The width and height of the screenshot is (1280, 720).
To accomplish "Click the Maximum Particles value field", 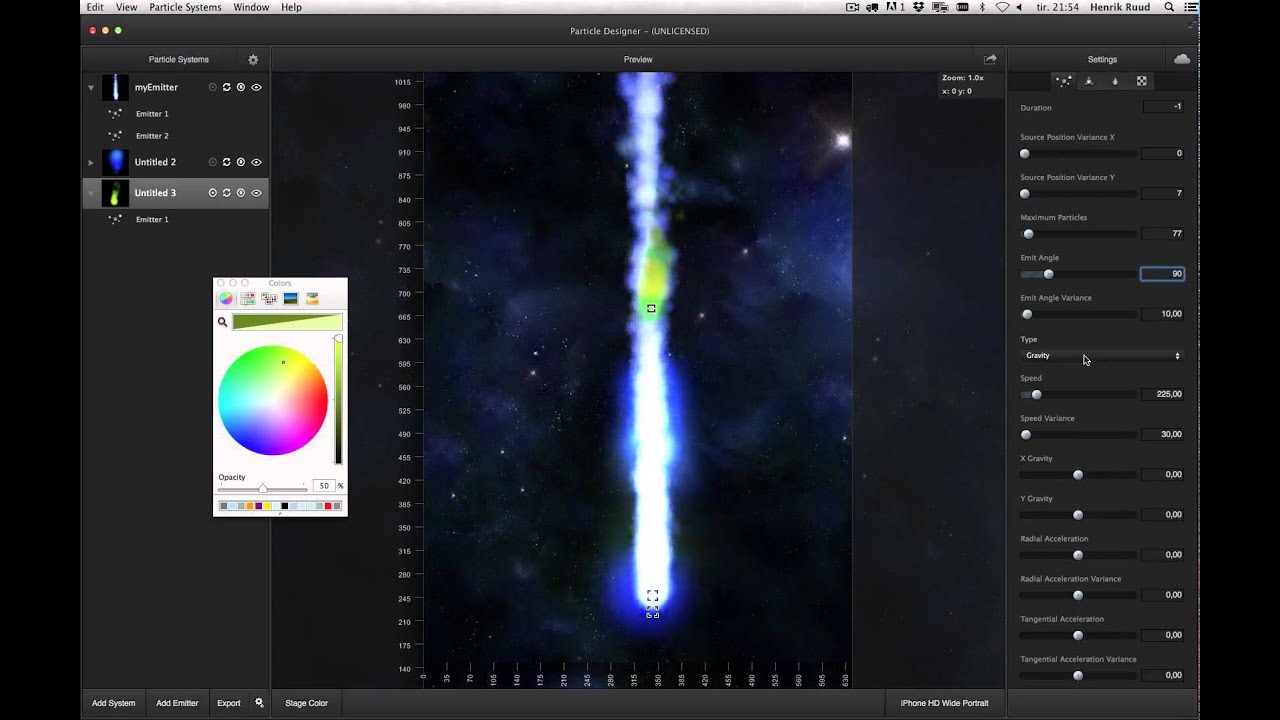I will coord(1163,234).
